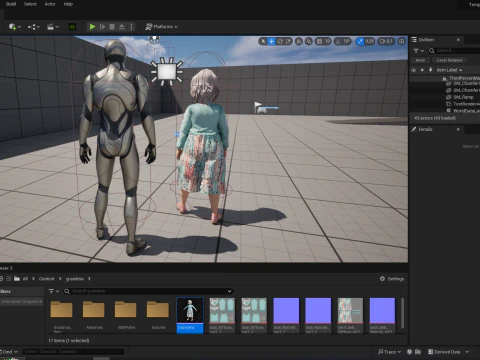Open the Select menu
The image size is (480, 360).
(x=30, y=4)
